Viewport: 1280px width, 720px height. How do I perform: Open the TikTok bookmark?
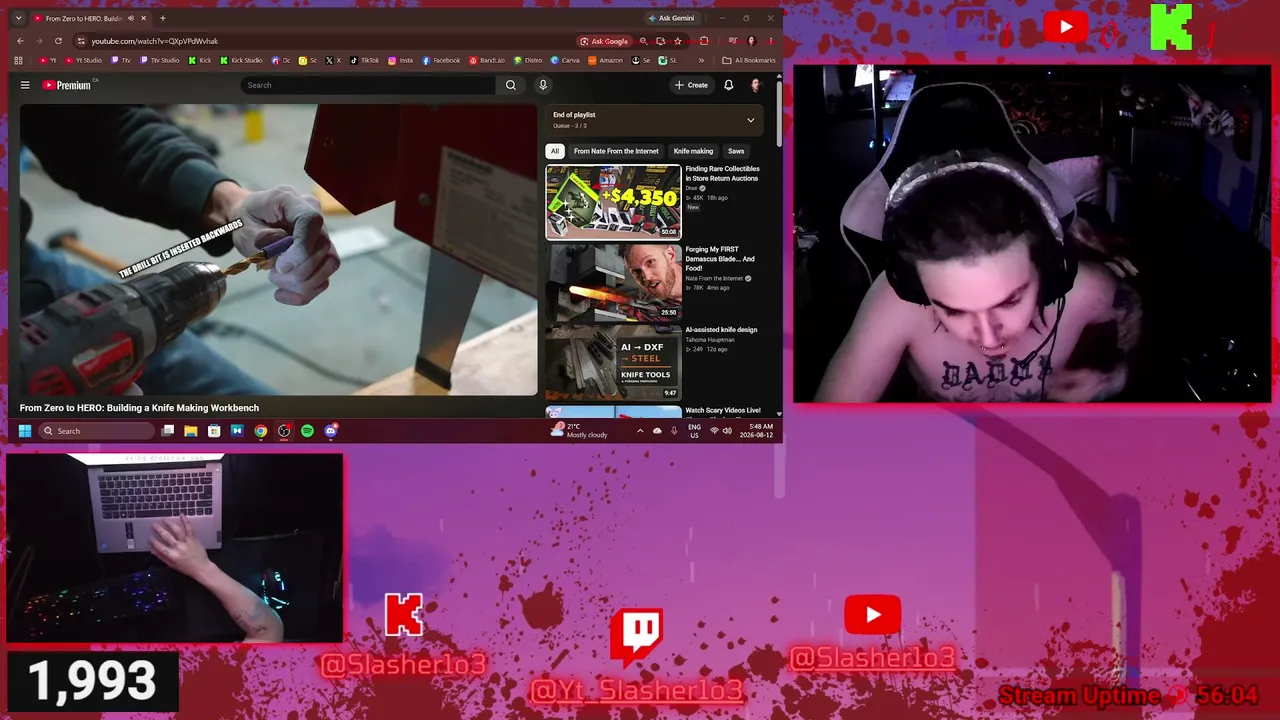coord(365,60)
